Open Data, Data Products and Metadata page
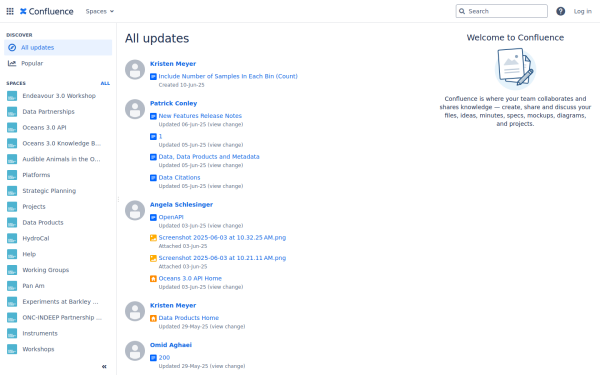Image resolution: width=600 pixels, height=375 pixels. 209,157
